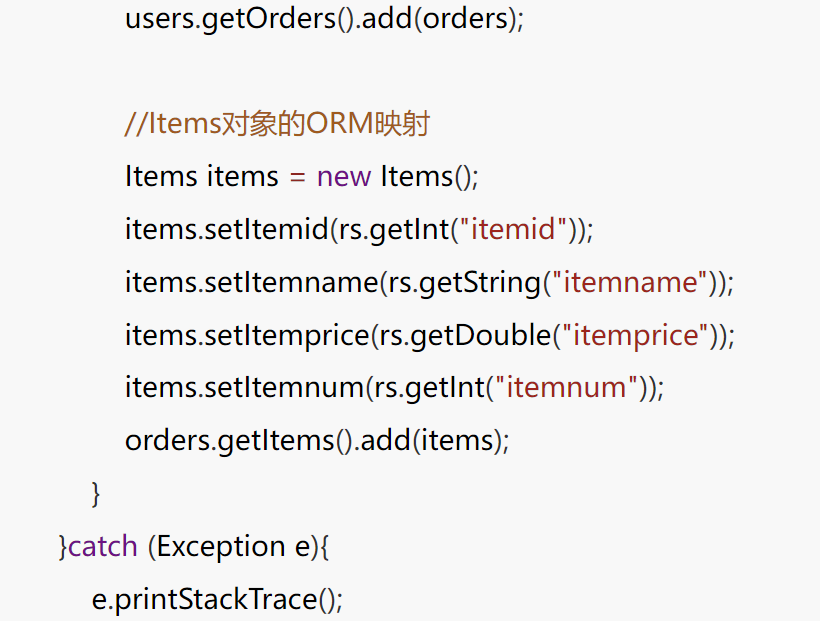Click the orange Items ORM comment line
Screen dimensions: 820x621
pos(277,124)
